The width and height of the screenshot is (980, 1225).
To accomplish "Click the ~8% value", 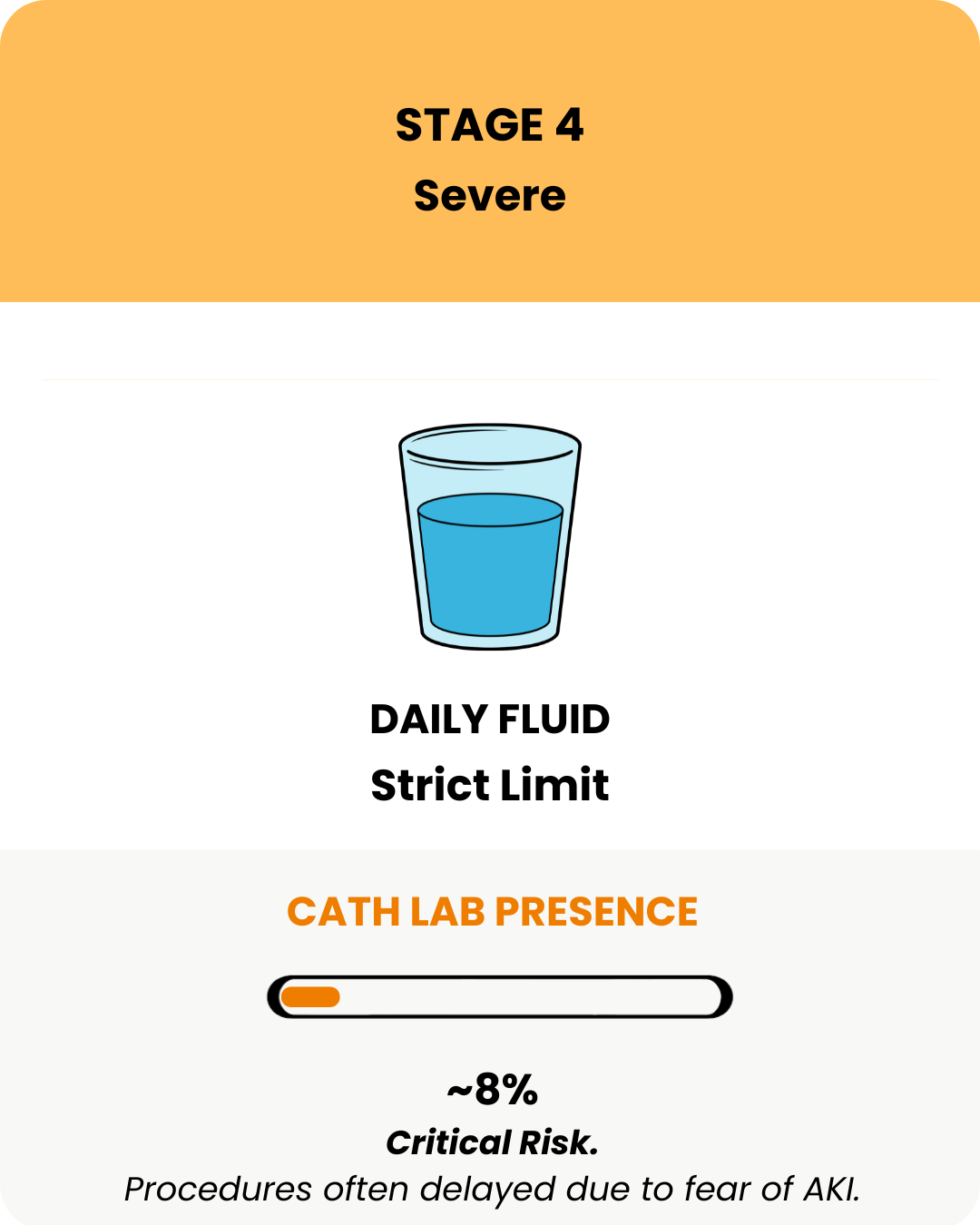I will pos(493,1089).
